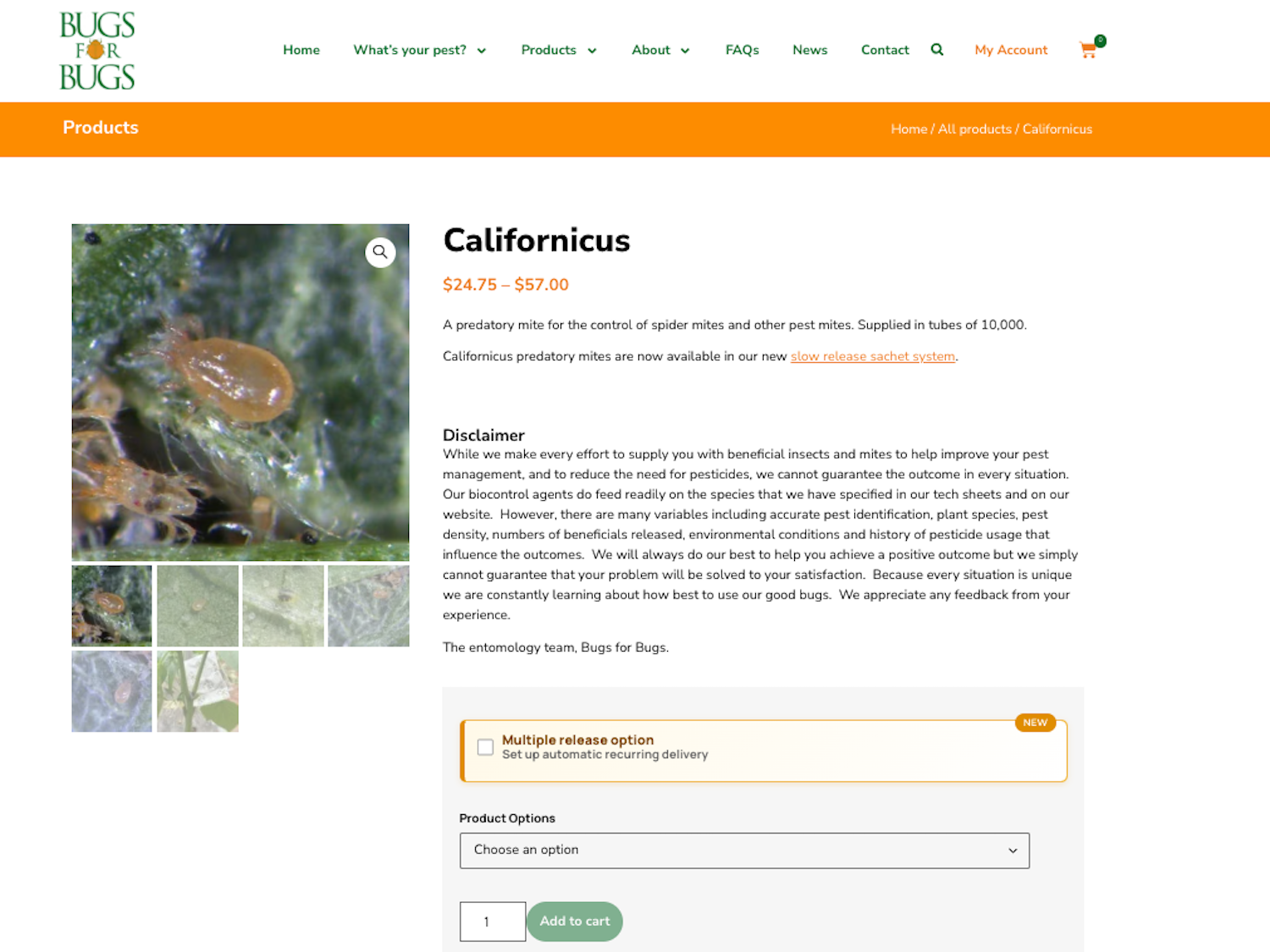Open the Product Options dropdown
The height and width of the screenshot is (952, 1270).
click(x=744, y=850)
